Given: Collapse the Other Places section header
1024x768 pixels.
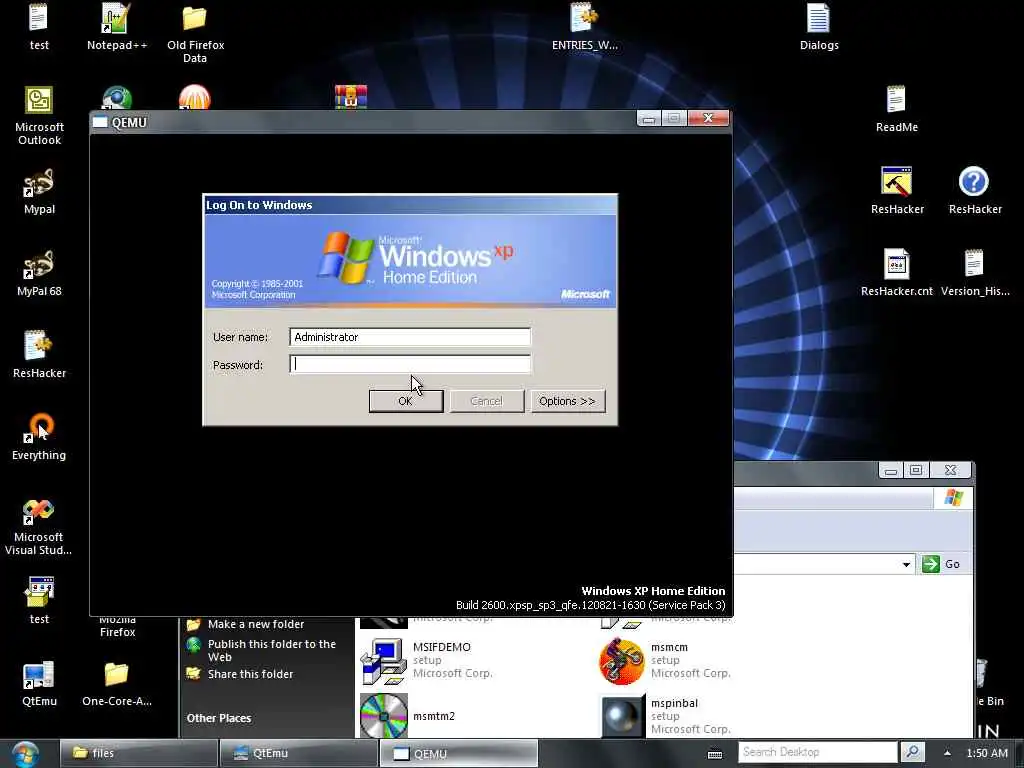Looking at the screenshot, I should (219, 718).
